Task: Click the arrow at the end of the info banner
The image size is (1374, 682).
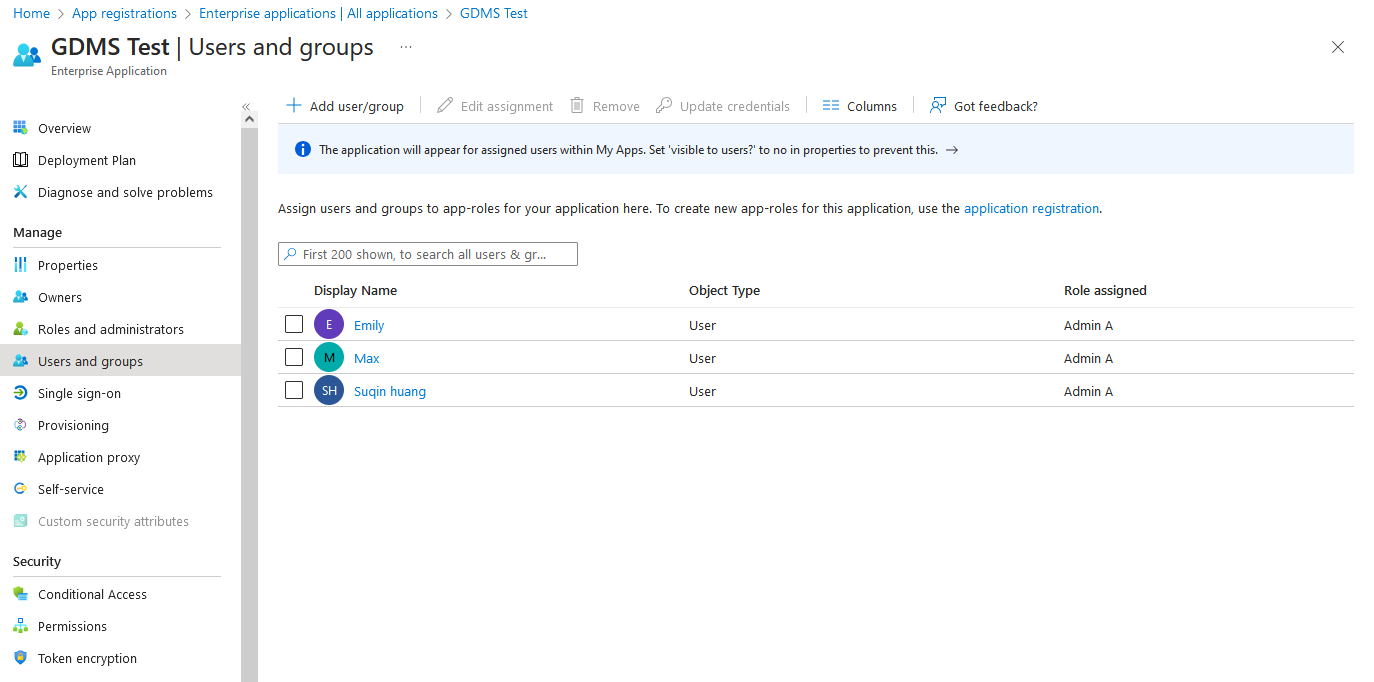Action: click(x=952, y=150)
